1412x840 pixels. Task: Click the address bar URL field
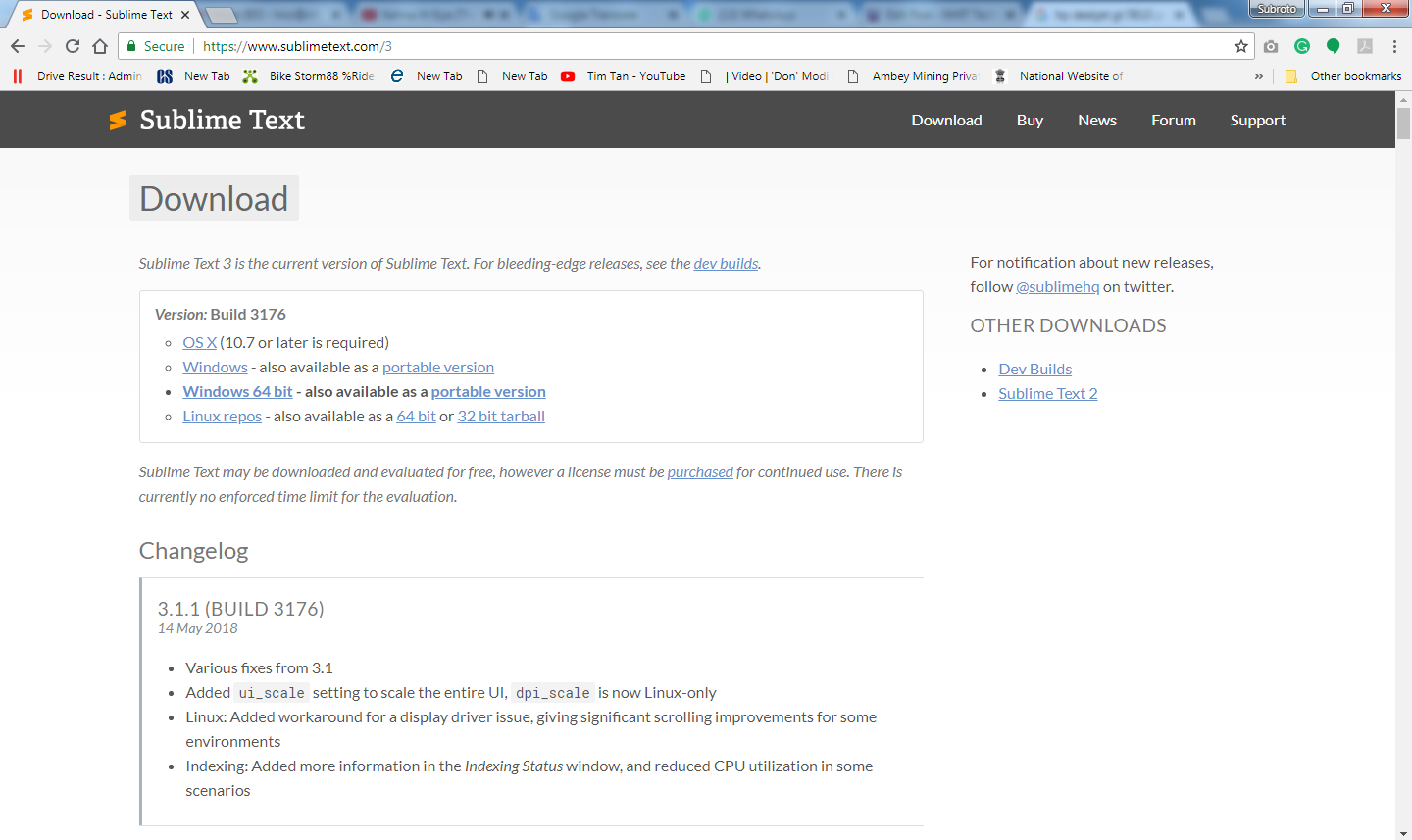point(686,46)
